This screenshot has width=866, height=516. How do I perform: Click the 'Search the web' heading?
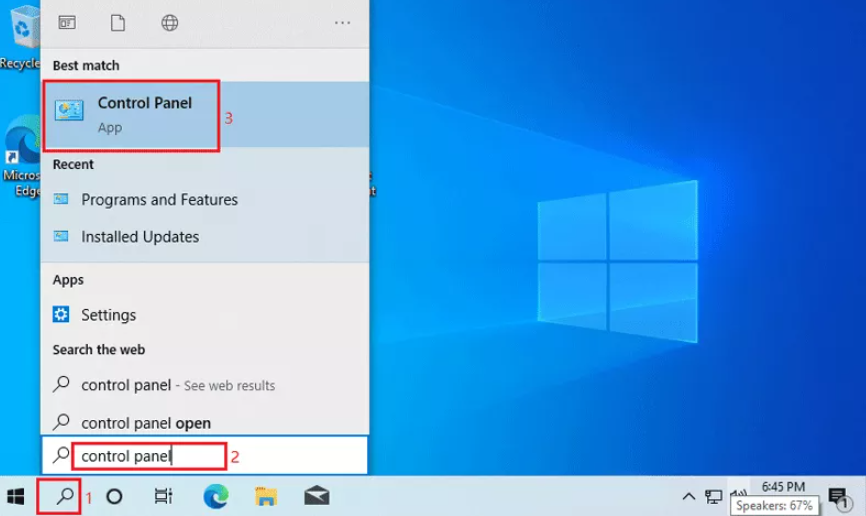point(98,350)
